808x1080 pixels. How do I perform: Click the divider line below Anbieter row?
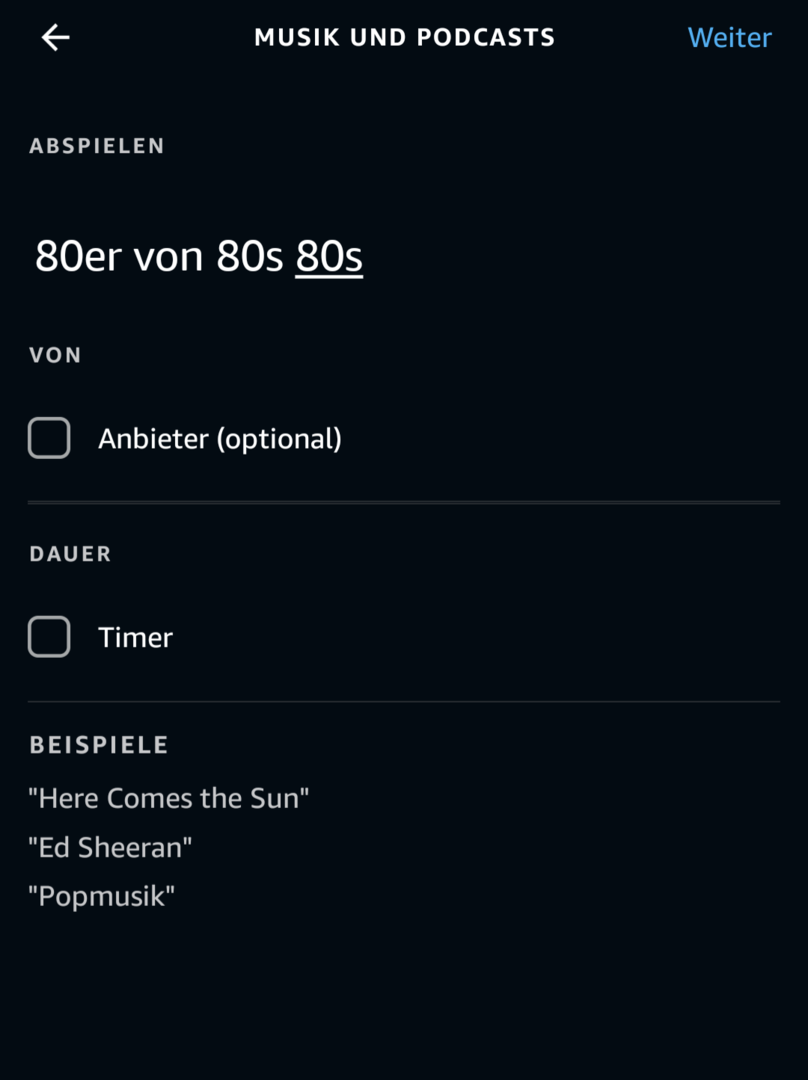point(404,502)
